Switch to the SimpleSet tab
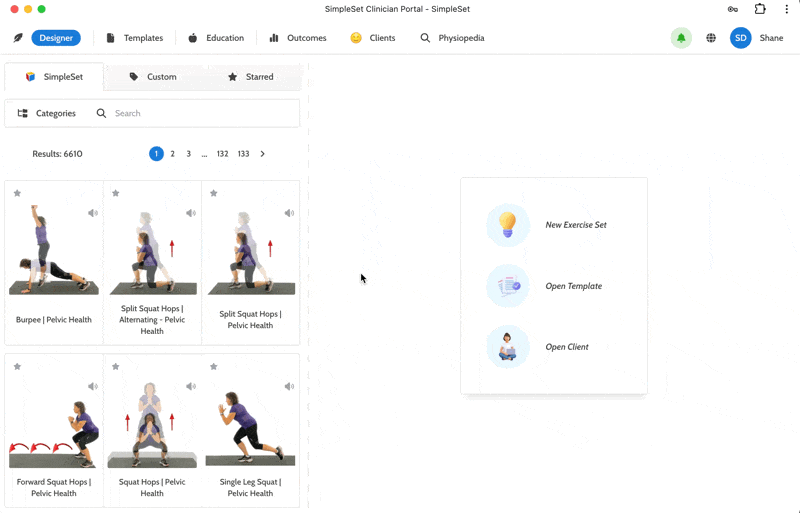This screenshot has height=513, width=800. [x=54, y=77]
